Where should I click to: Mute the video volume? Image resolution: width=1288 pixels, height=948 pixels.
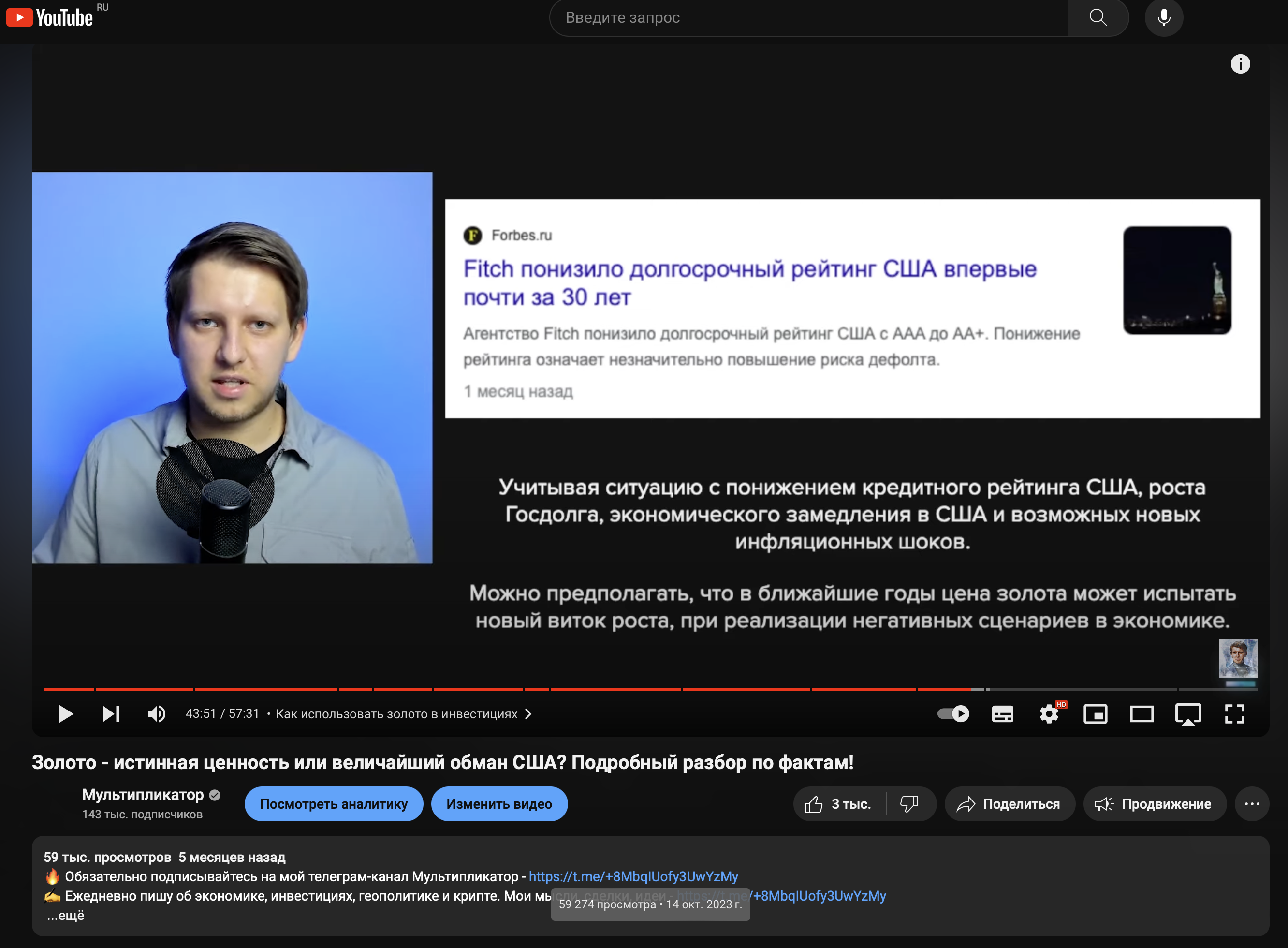pos(156,714)
